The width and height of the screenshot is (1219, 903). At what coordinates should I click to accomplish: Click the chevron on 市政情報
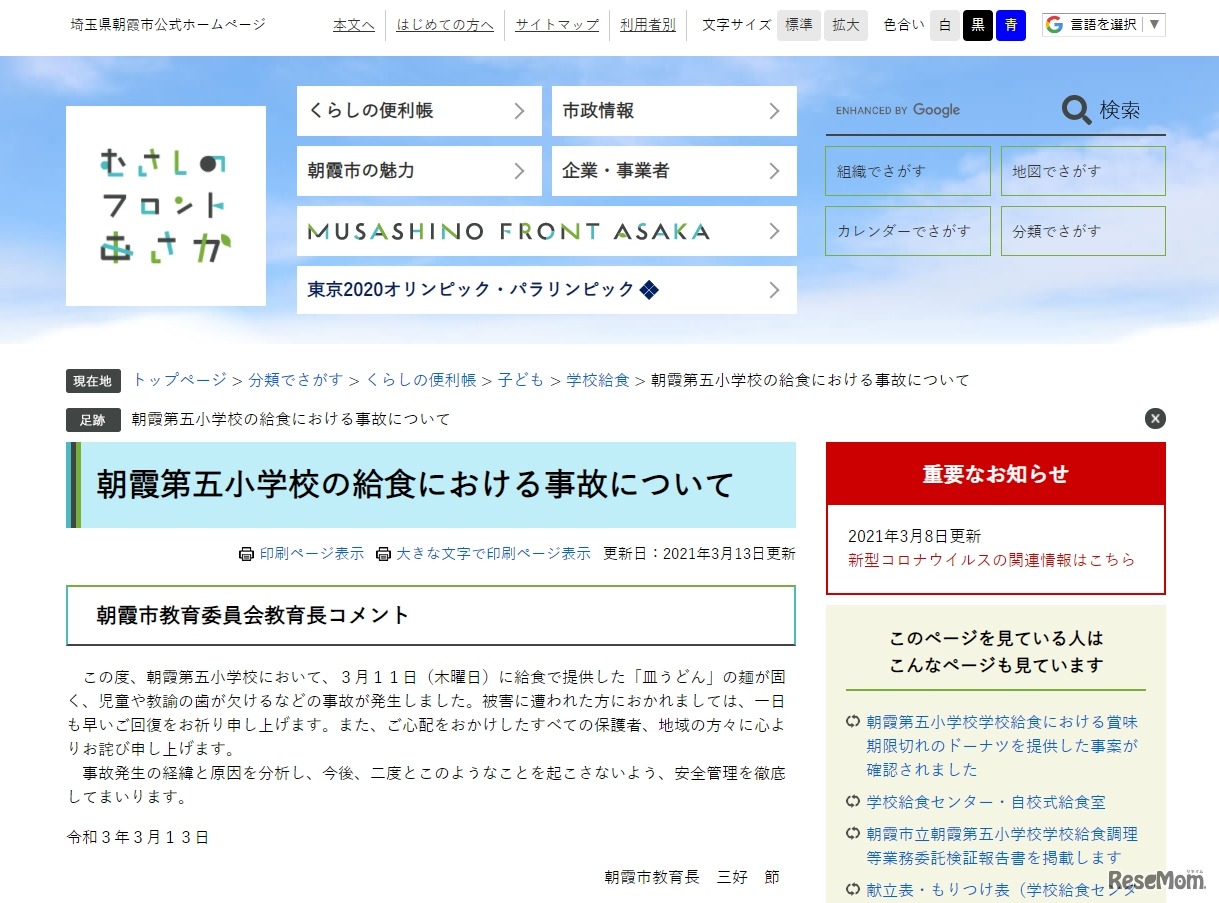pyautogui.click(x=774, y=111)
